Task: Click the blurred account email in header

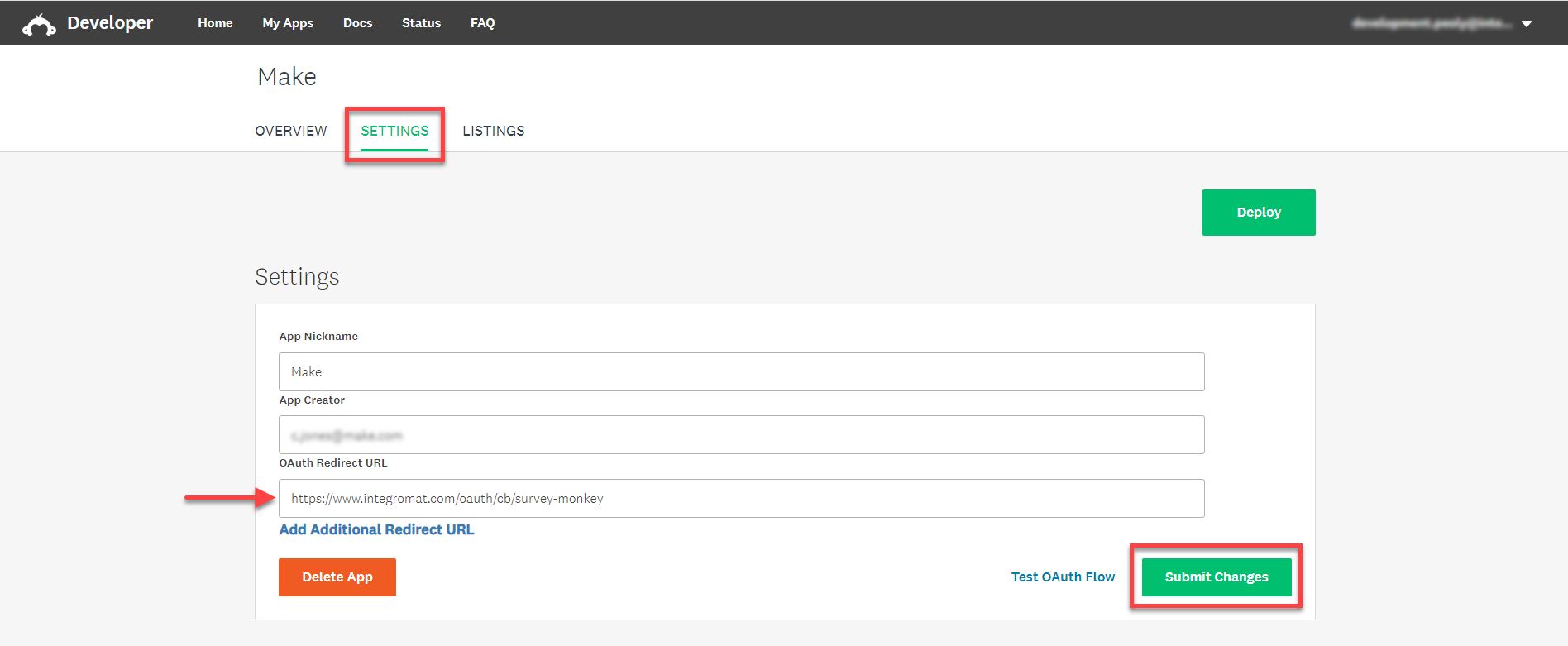Action: pyautogui.click(x=1432, y=23)
